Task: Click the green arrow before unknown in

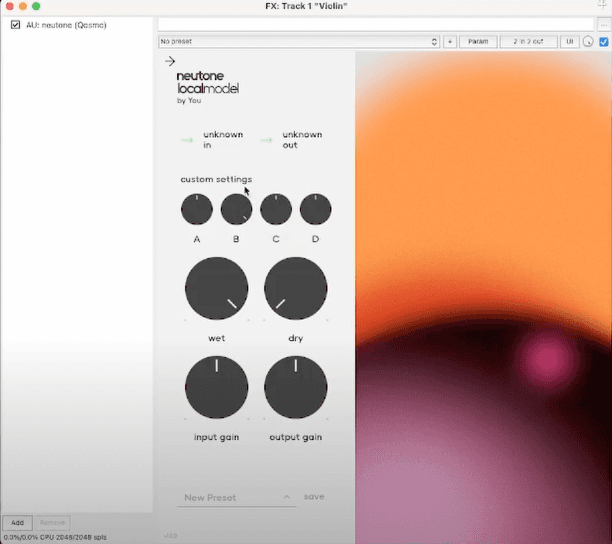Action: pyautogui.click(x=187, y=140)
